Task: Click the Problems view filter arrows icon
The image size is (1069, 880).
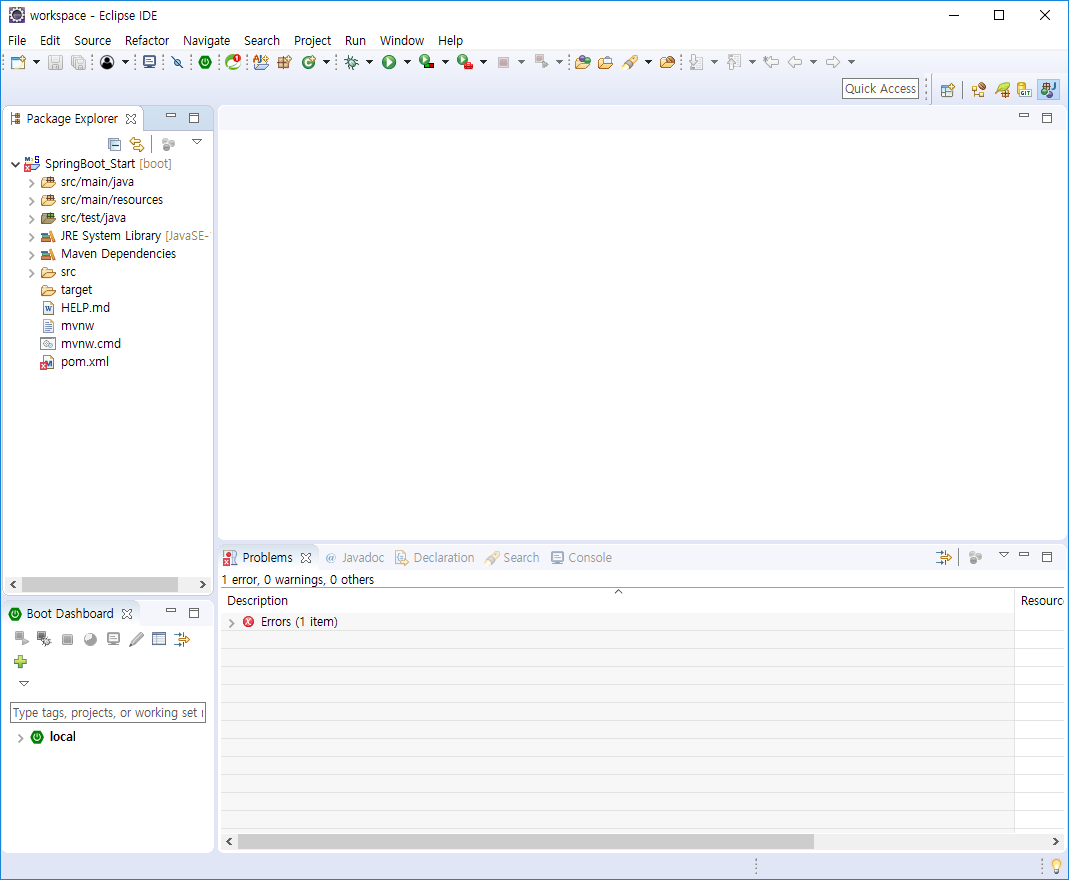Action: 944,558
